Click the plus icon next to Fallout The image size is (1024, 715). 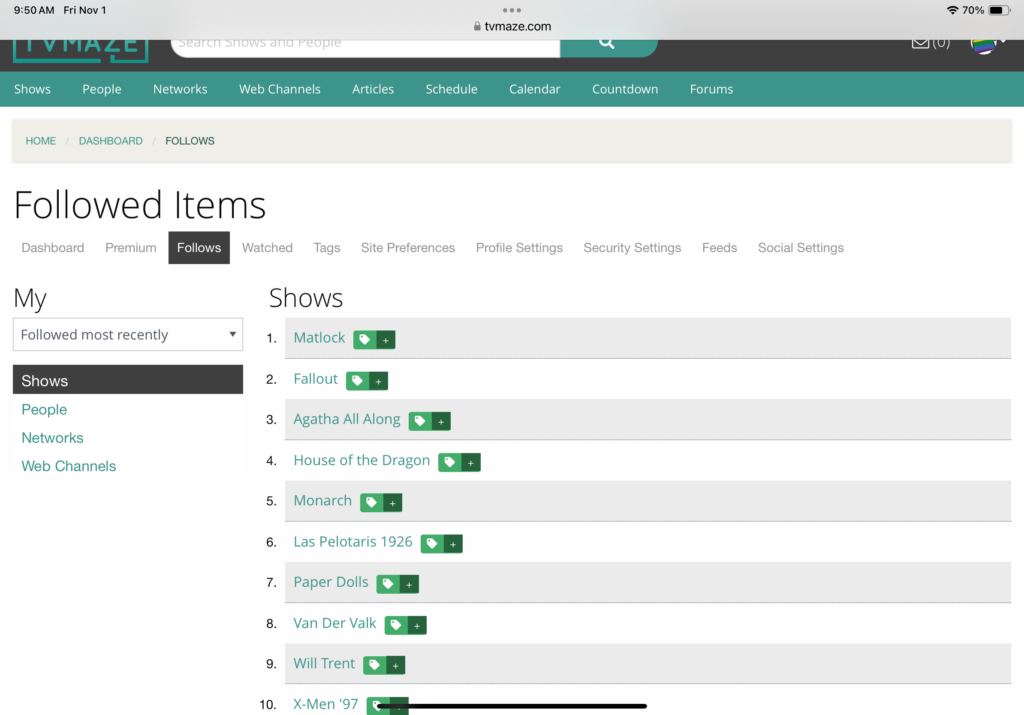[379, 381]
